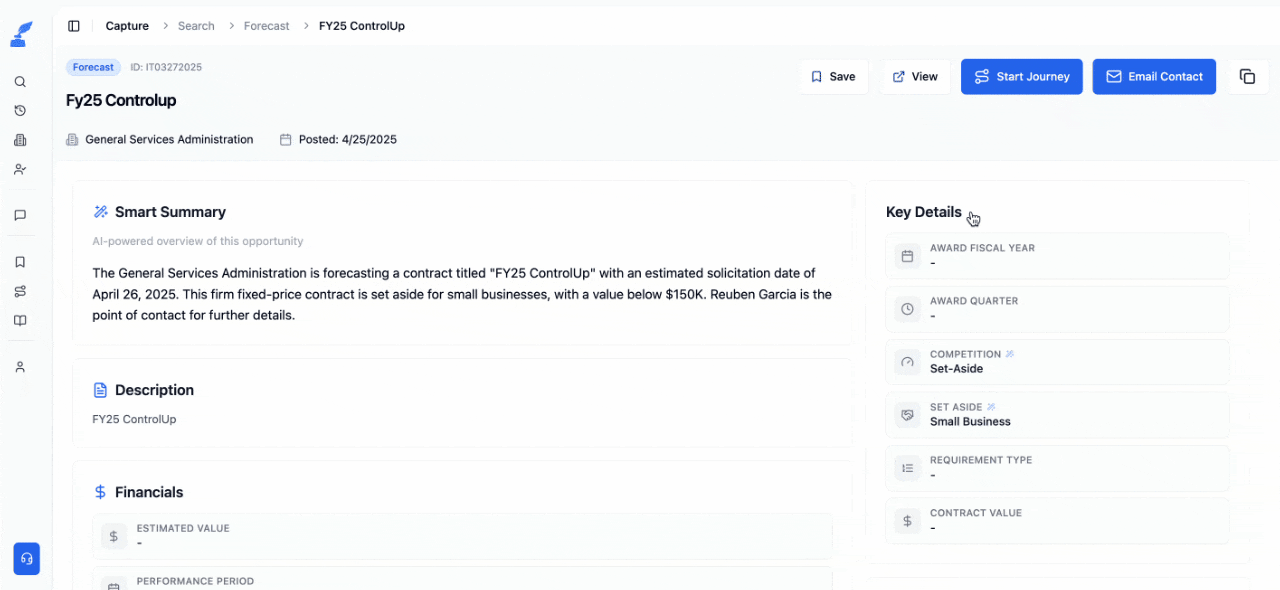Click the profile person icon near sidebar bottom

(20, 366)
